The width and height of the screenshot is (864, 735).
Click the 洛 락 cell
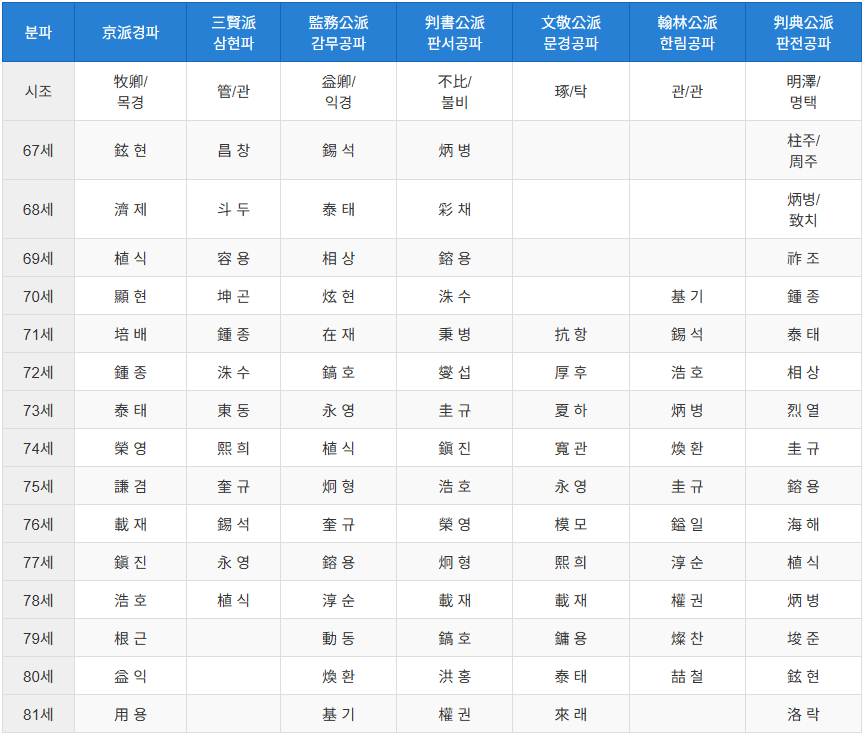803,714
